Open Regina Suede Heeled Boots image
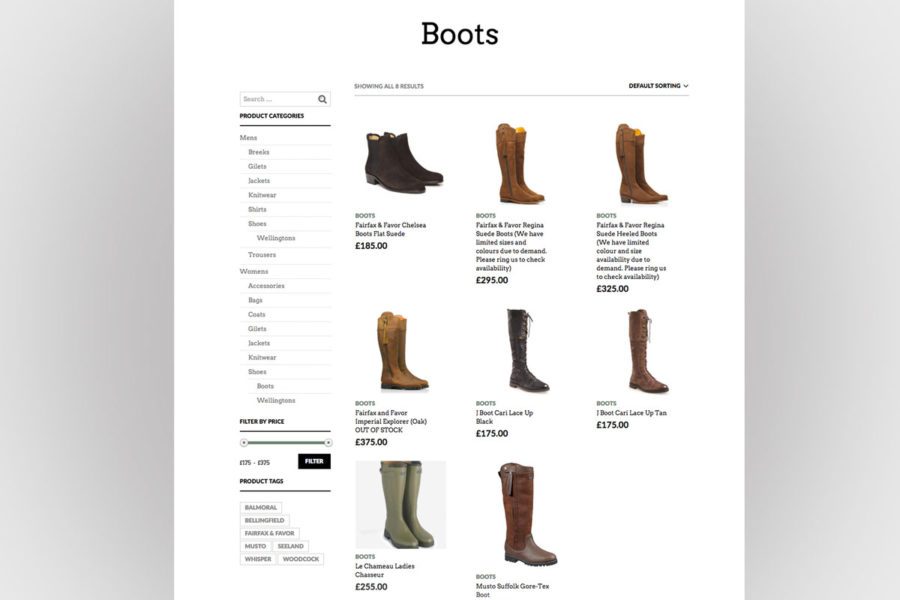The image size is (900, 600). pos(641,163)
